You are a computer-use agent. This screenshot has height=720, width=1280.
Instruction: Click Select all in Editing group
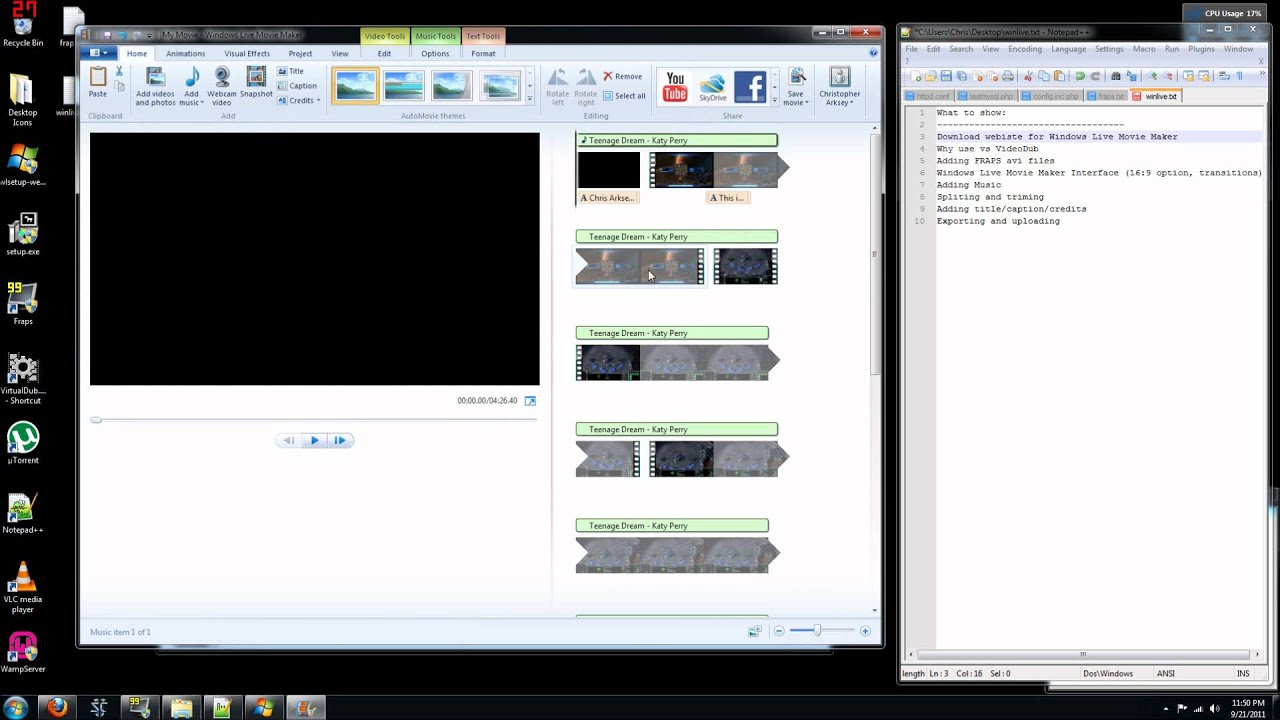click(x=624, y=96)
